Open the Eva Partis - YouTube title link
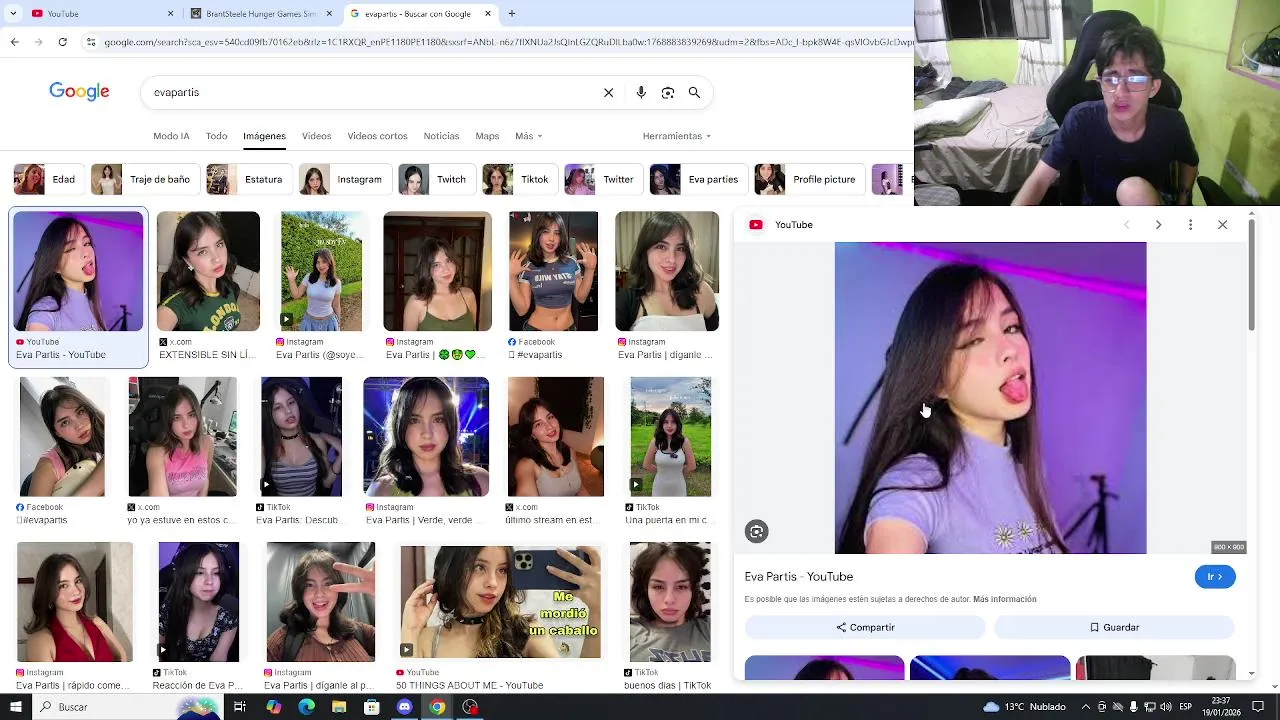Screen dimensions: 1280x720 pyautogui.click(x=799, y=577)
